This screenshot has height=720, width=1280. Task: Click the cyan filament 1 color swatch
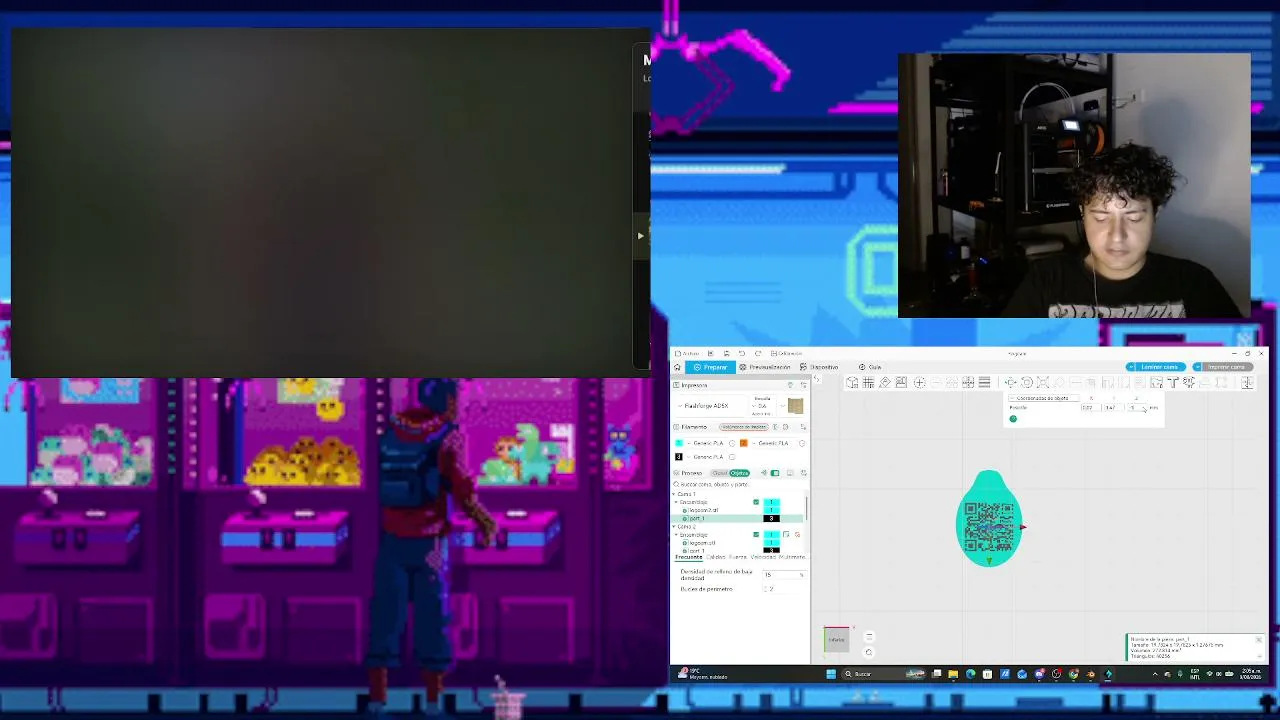click(x=679, y=443)
